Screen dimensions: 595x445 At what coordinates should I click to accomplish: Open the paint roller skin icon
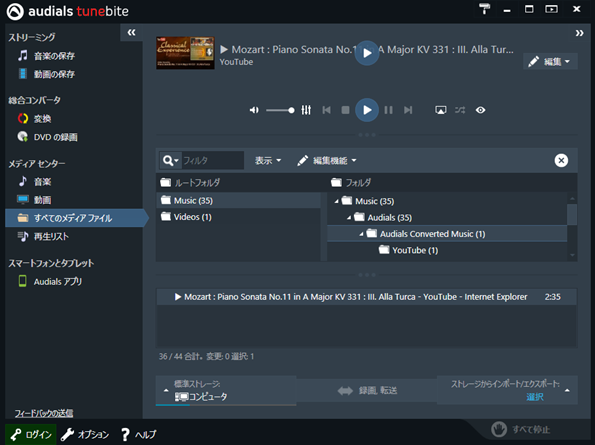(x=484, y=9)
